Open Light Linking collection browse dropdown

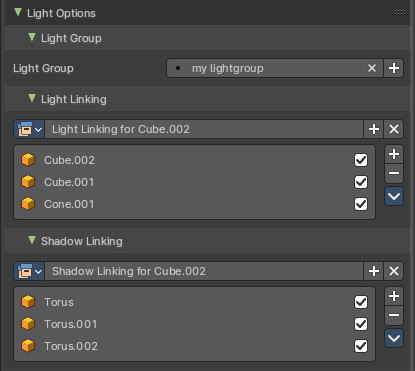click(x=29, y=129)
